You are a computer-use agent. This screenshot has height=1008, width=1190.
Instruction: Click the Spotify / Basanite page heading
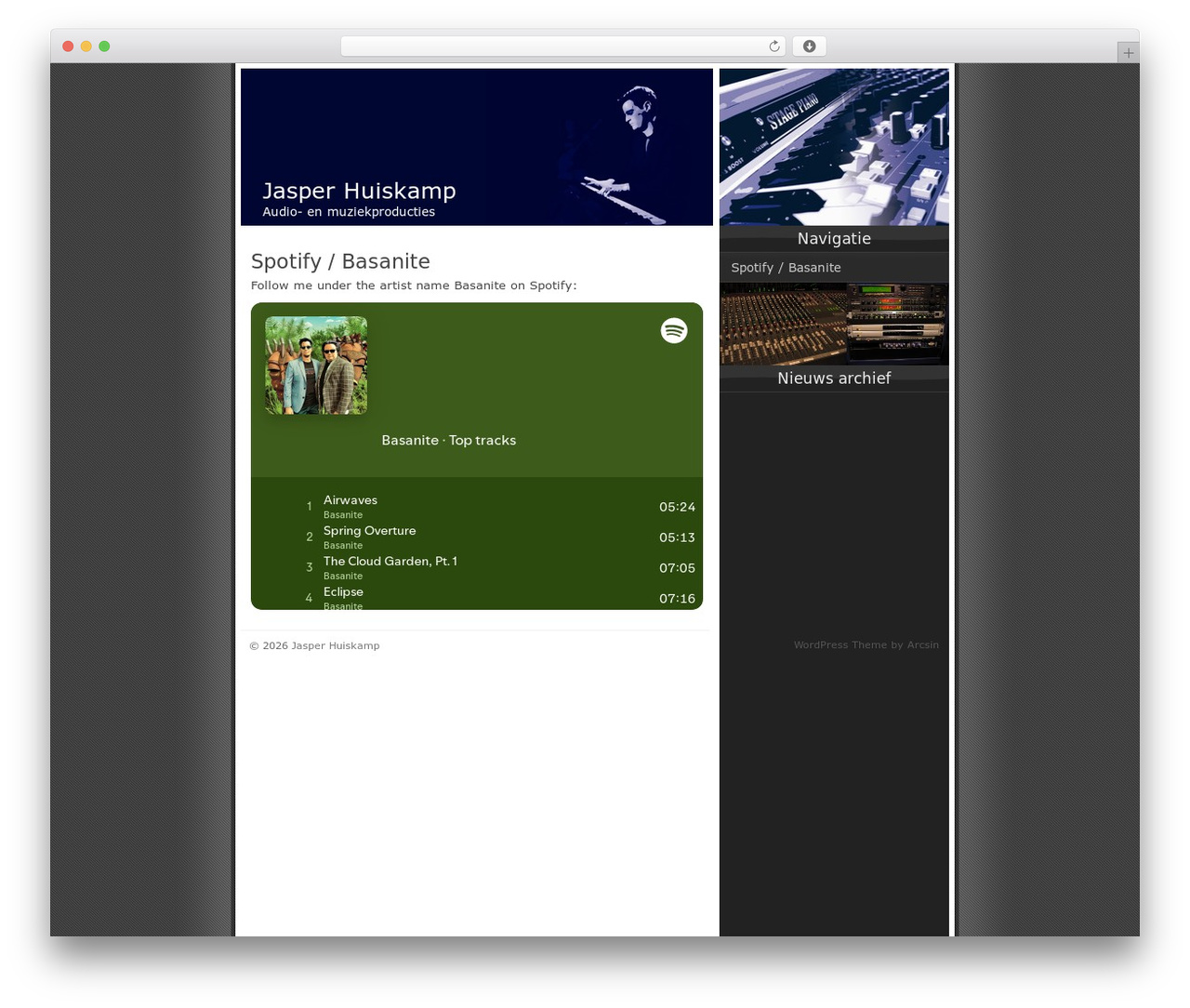click(340, 261)
